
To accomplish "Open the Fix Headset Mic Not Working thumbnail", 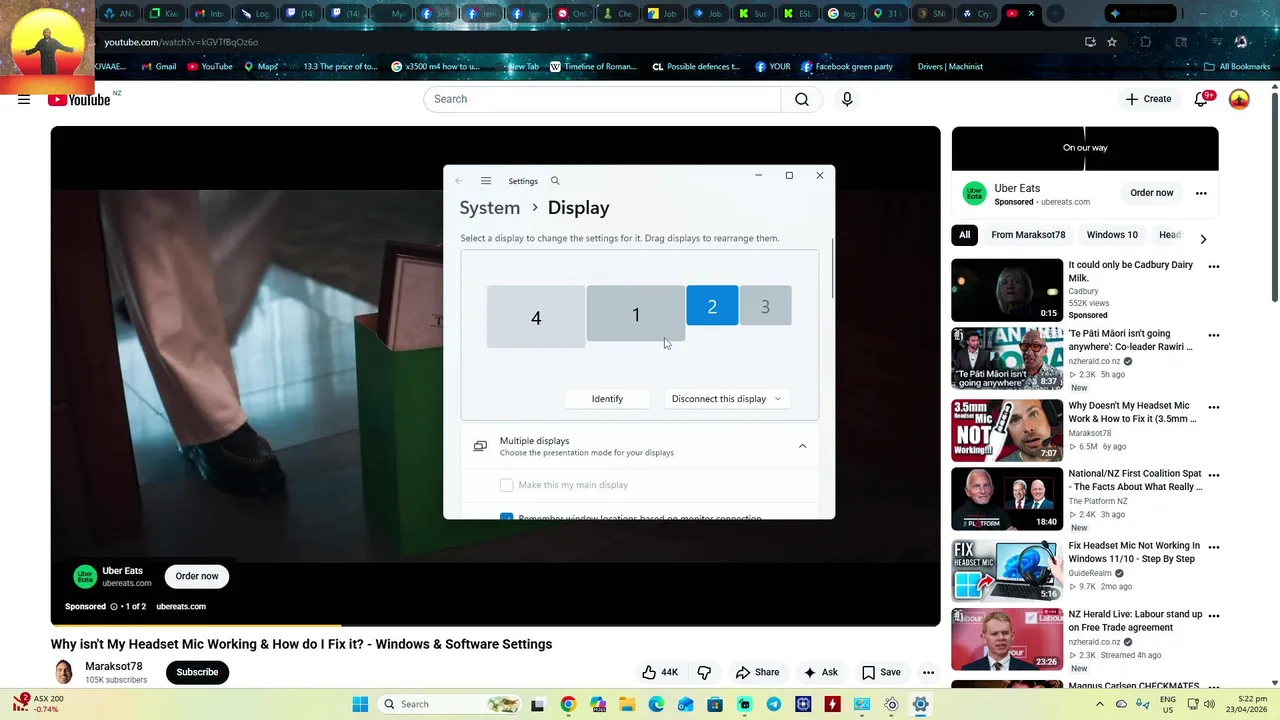I will 1007,571.
